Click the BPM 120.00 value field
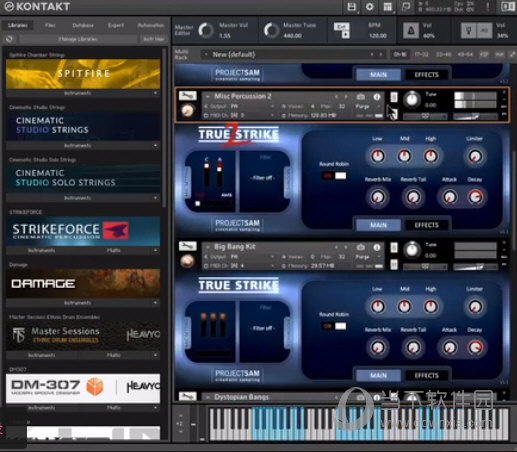 pyautogui.click(x=378, y=35)
